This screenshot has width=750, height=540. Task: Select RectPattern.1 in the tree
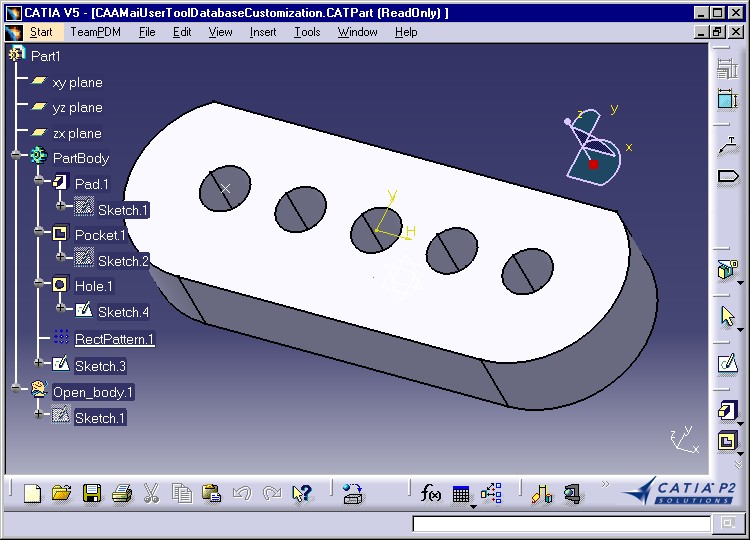[x=114, y=339]
